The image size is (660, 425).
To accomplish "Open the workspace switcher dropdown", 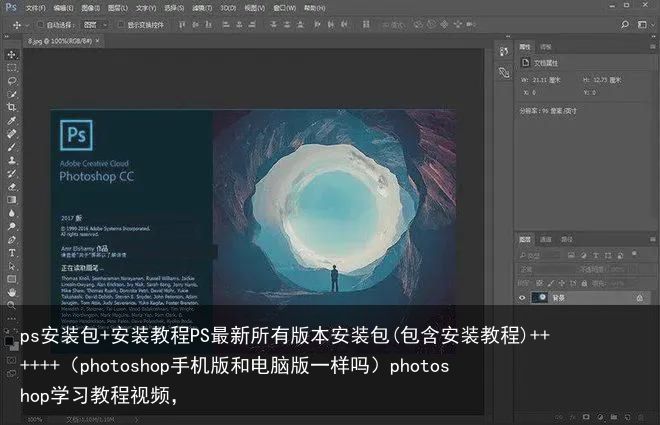I will (645, 25).
